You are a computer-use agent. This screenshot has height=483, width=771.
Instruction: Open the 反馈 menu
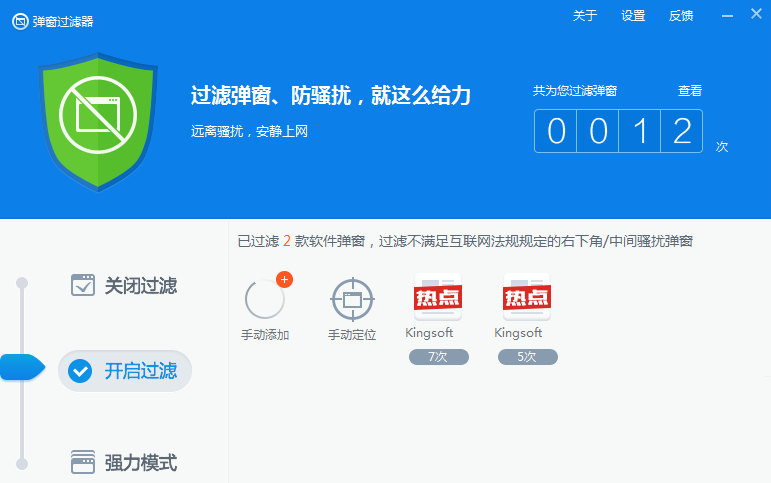tap(681, 16)
